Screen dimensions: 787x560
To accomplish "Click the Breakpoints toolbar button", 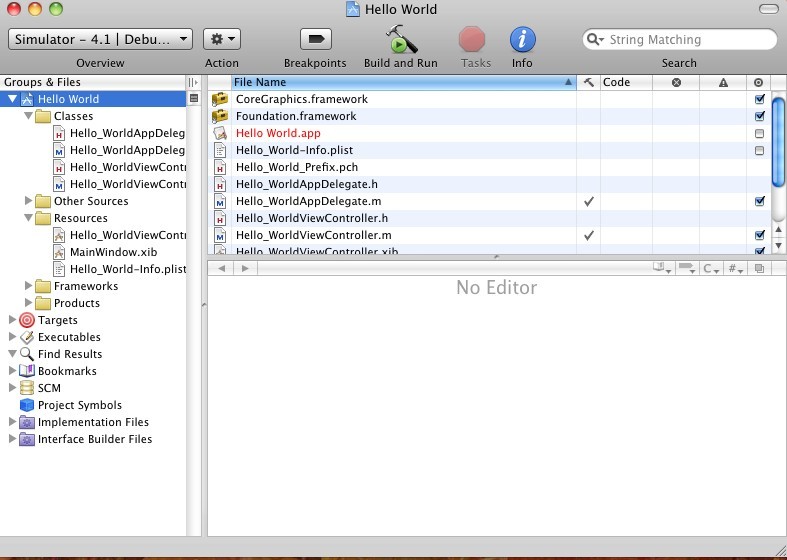I will pyautogui.click(x=316, y=39).
